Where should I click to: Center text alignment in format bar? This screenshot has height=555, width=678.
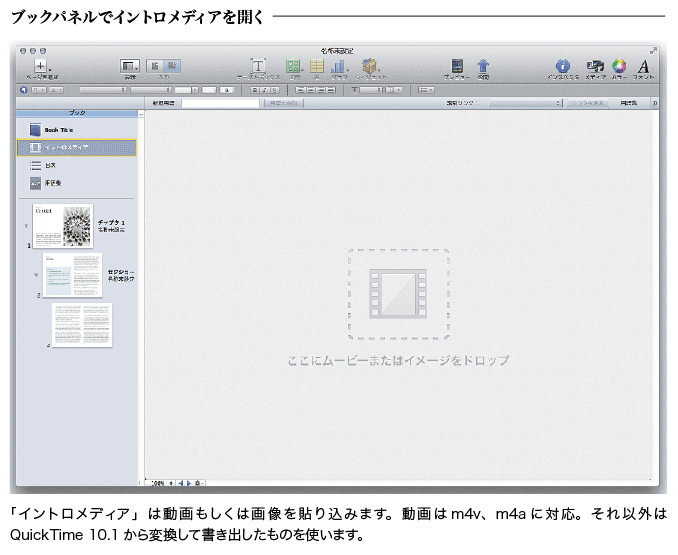pos(310,90)
